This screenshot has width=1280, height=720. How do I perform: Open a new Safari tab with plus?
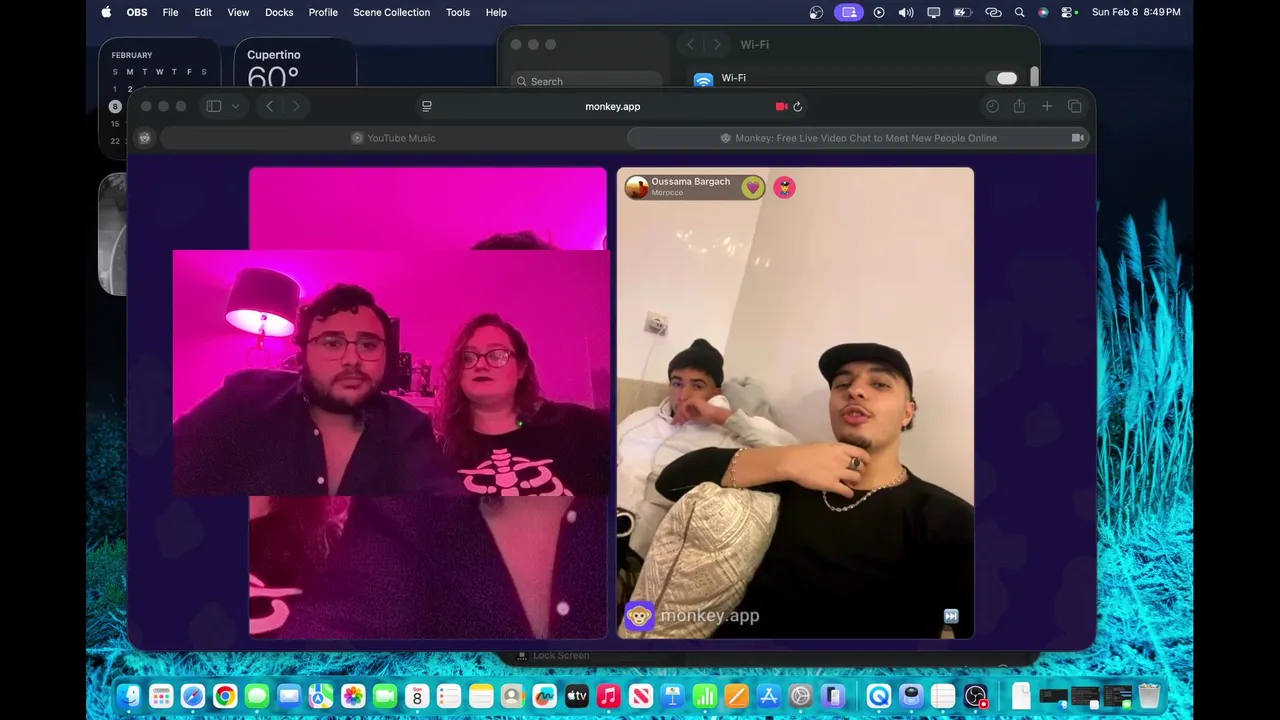point(1047,106)
